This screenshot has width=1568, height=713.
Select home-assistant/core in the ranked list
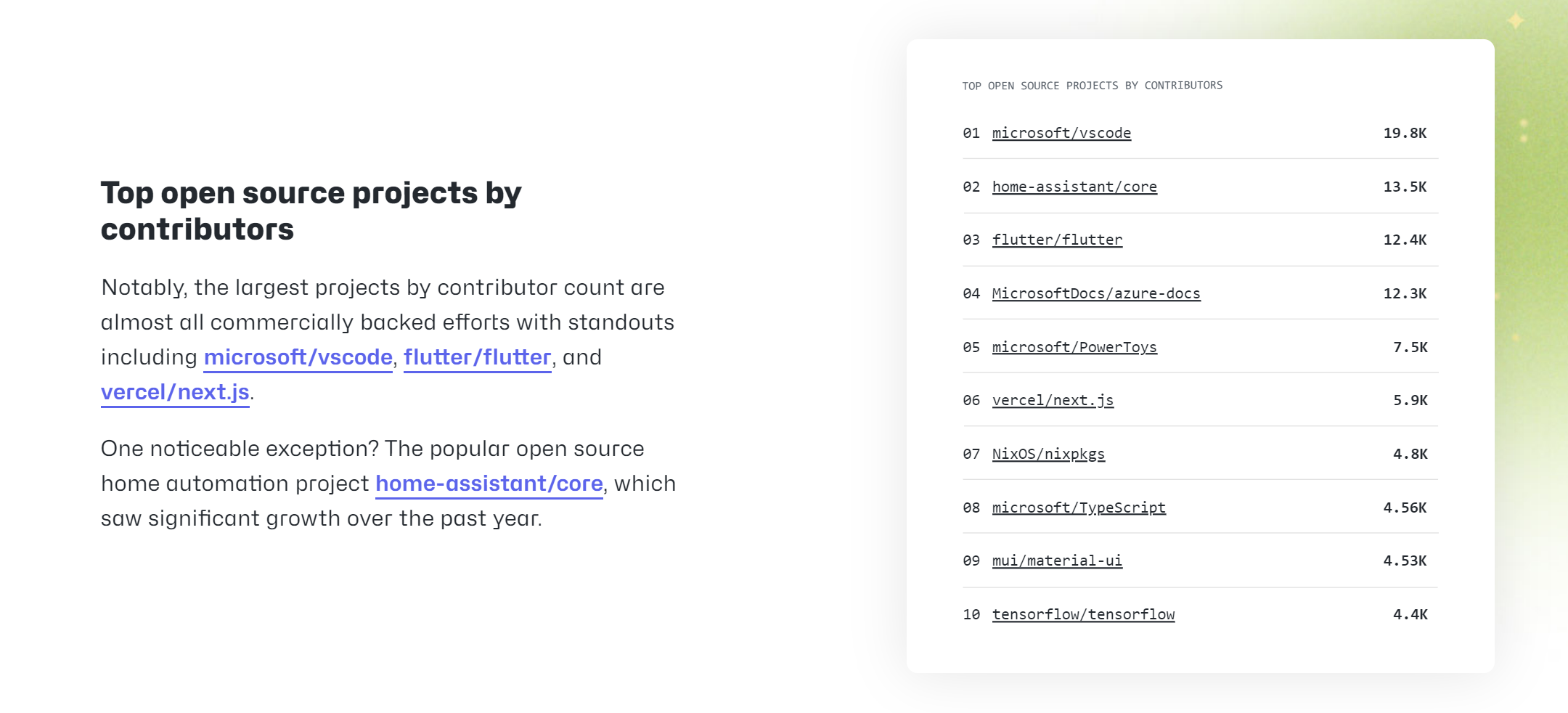[x=1074, y=187]
